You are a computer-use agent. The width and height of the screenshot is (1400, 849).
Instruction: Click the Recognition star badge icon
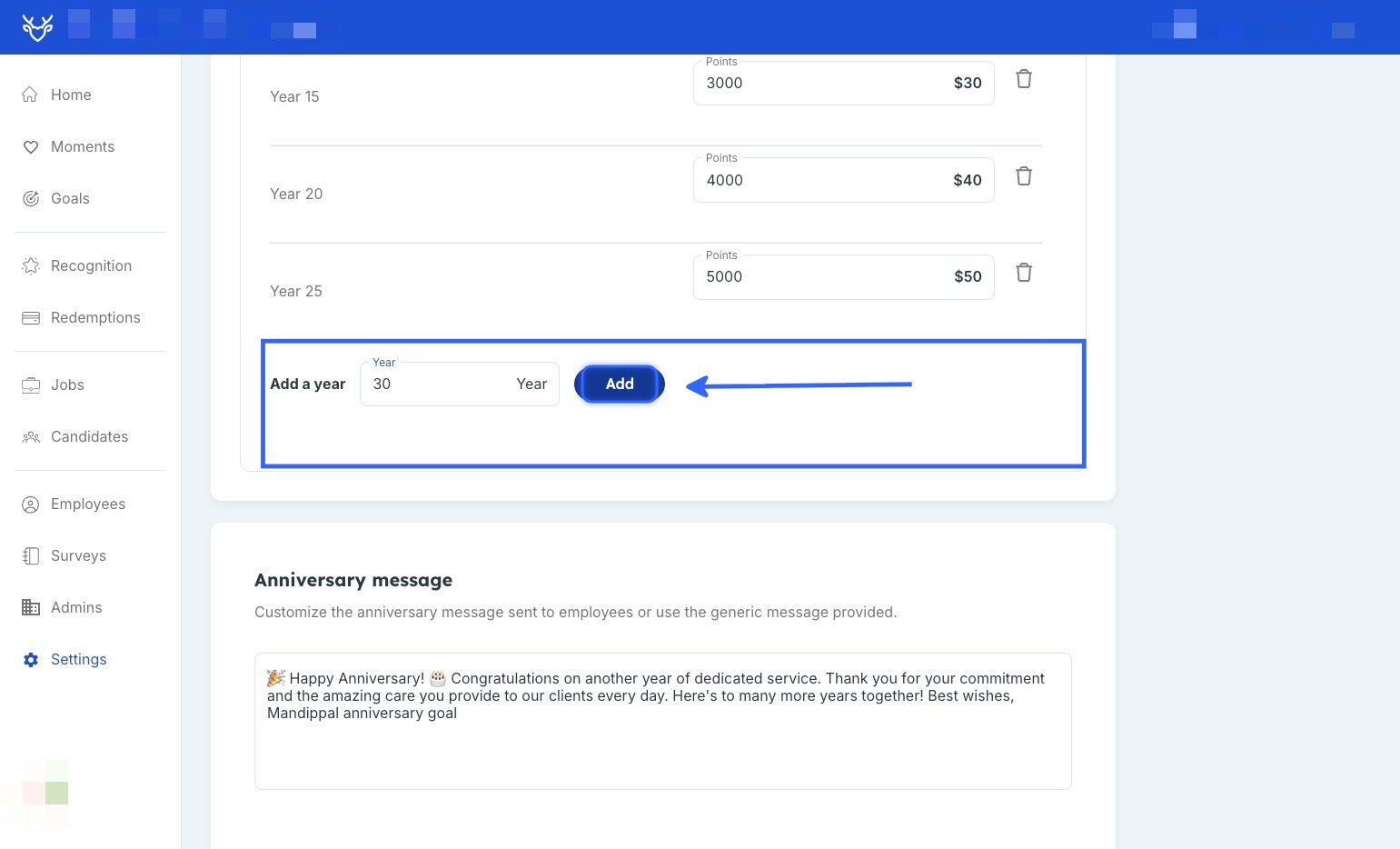[30, 265]
